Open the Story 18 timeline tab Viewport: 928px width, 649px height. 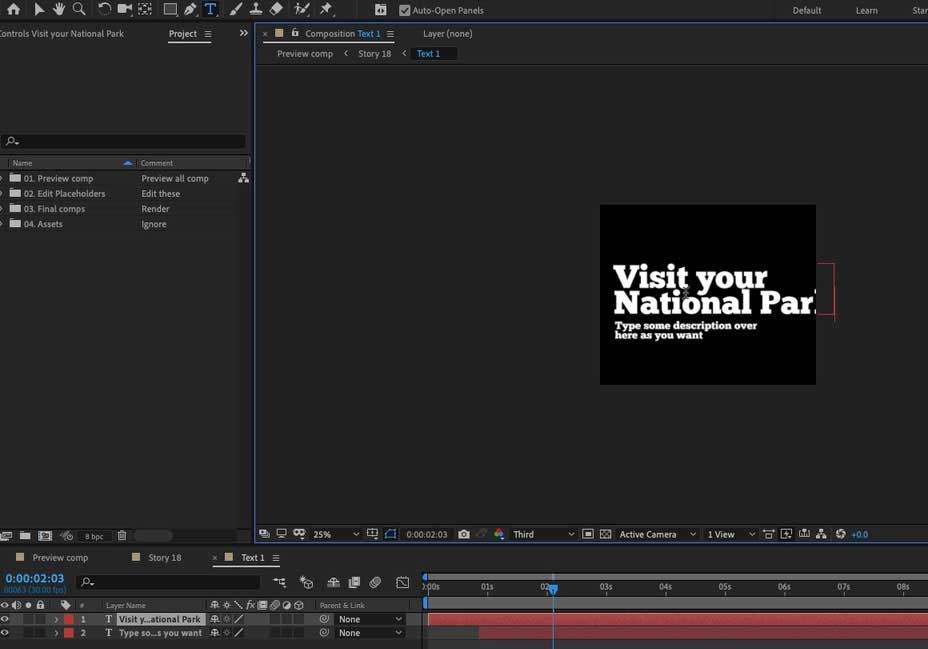tap(165, 557)
